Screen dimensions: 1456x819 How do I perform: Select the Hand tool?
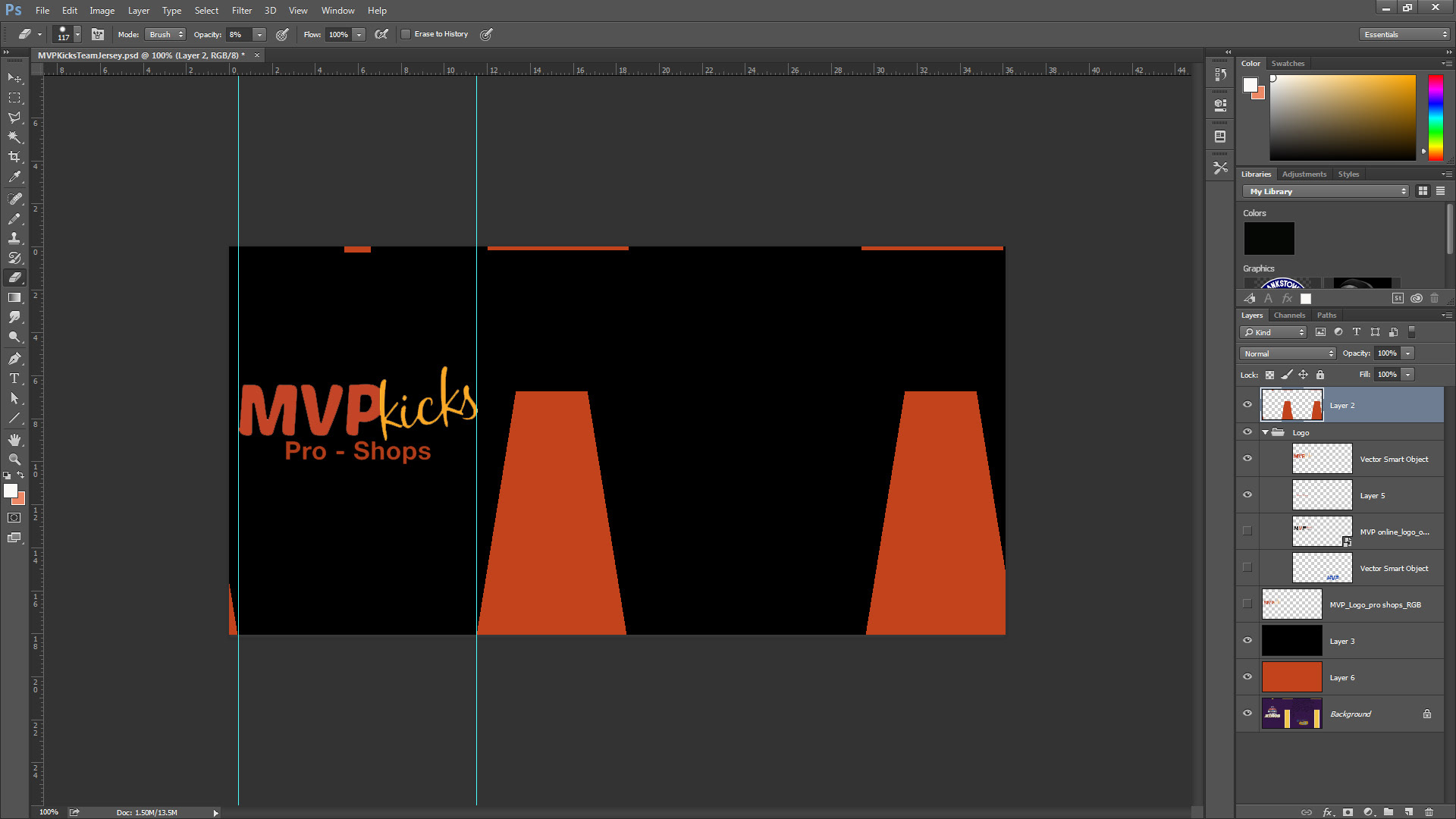pyautogui.click(x=14, y=440)
